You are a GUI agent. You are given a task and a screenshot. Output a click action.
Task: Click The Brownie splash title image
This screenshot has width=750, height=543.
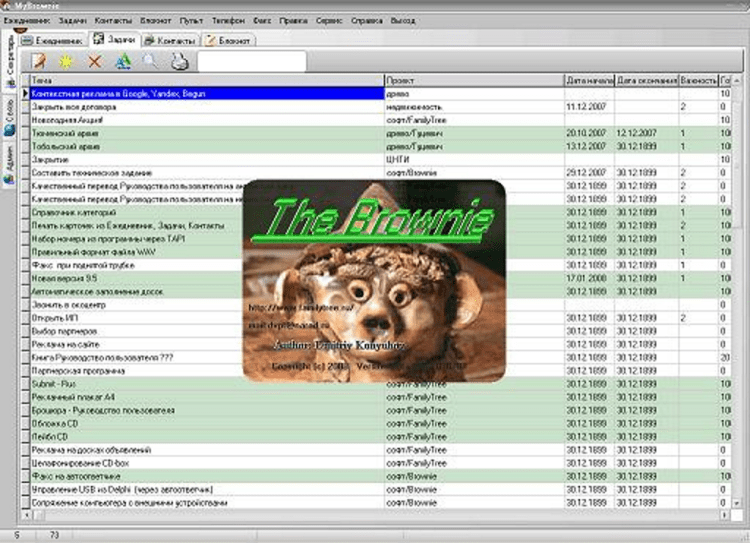point(373,220)
